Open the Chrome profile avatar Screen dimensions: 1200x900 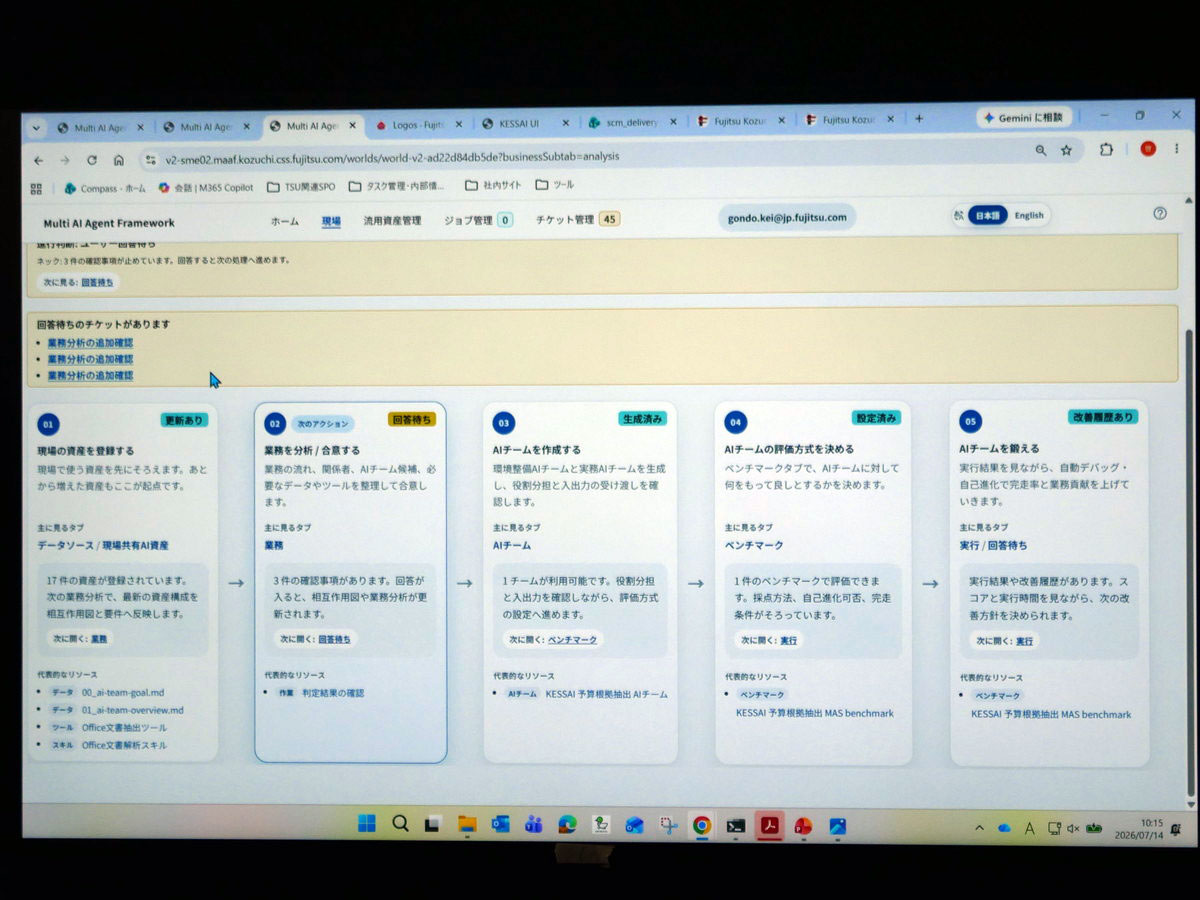click(1147, 148)
